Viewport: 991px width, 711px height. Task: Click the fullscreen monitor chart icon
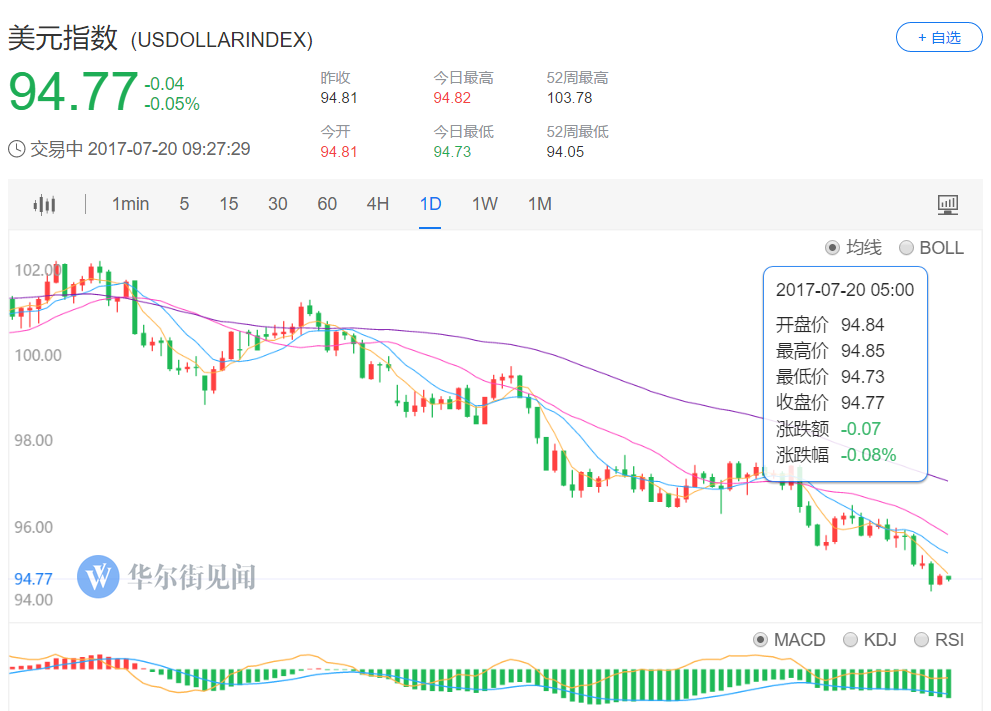click(x=947, y=205)
